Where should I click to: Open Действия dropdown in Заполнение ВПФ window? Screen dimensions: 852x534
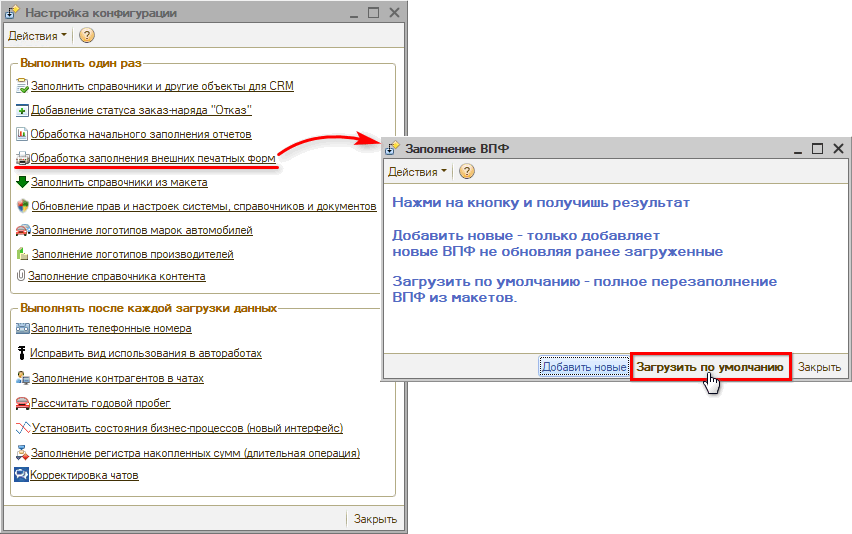417,171
